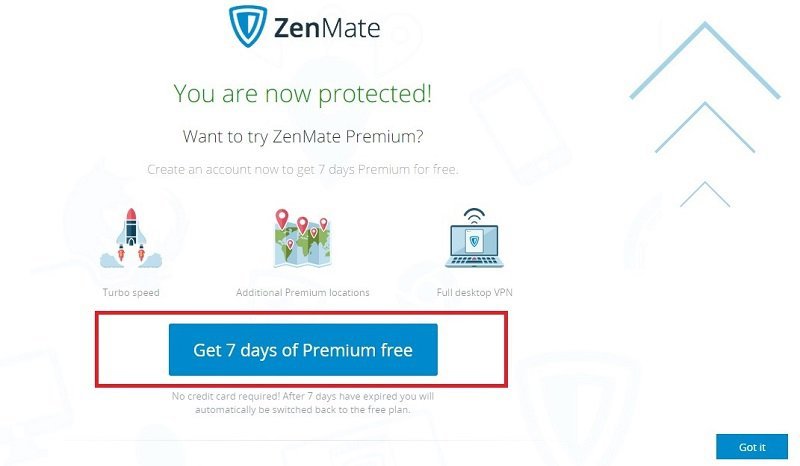The width and height of the screenshot is (800, 466).
Task: Click the Get 7 days of Premium free button
Action: tap(303, 350)
